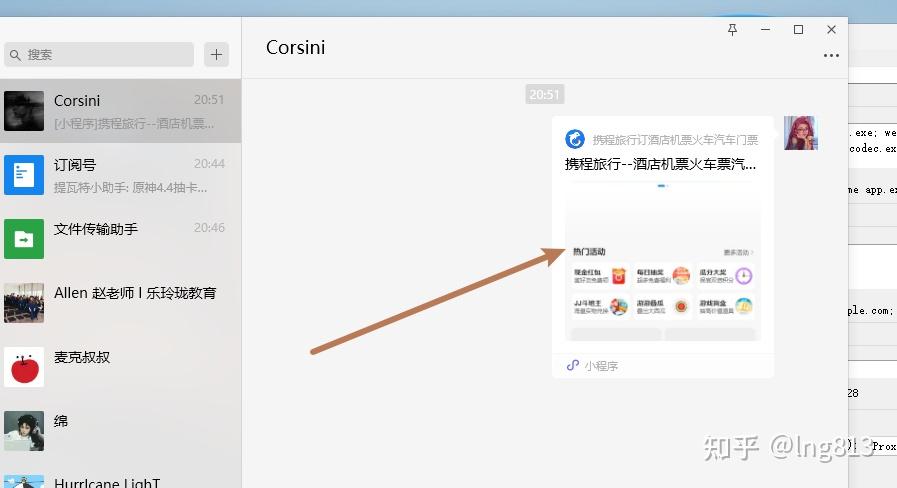This screenshot has width=897, height=488.
Task: Click the sender avatar beside the message
Action: point(801,133)
